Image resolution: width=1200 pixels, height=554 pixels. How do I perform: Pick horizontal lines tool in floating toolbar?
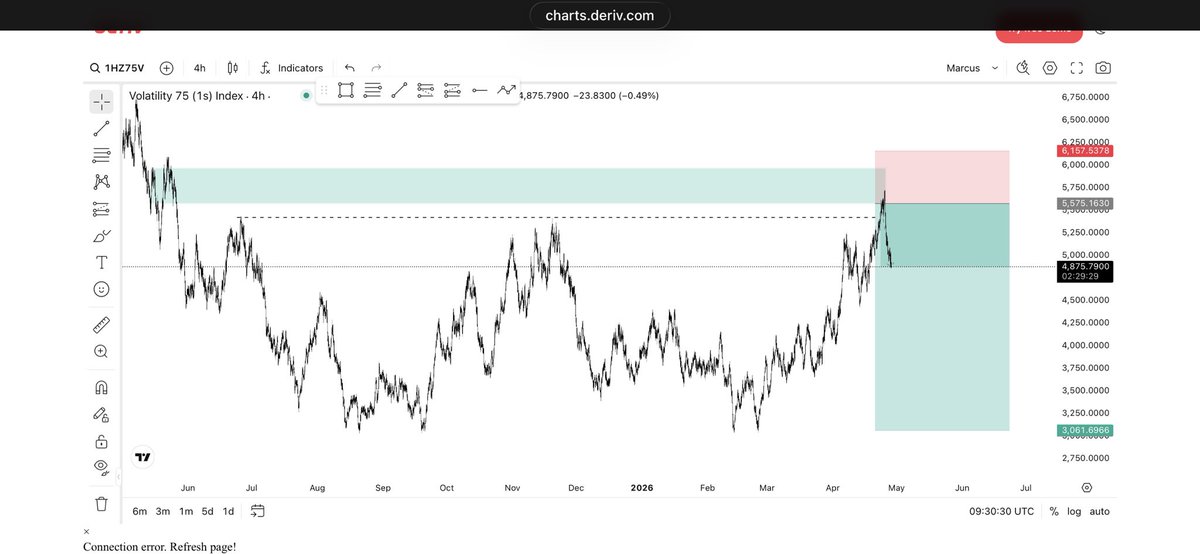coord(372,90)
